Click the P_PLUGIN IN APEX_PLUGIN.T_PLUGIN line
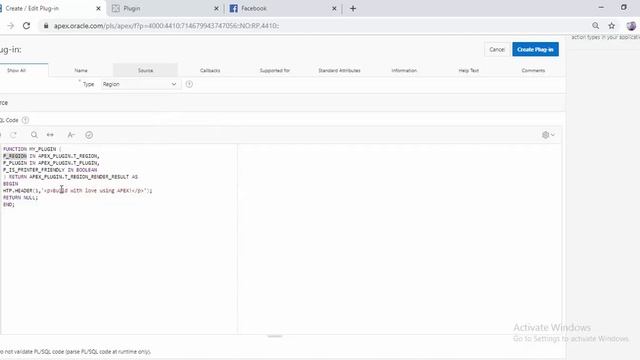This screenshot has height=360, width=640. point(51,163)
